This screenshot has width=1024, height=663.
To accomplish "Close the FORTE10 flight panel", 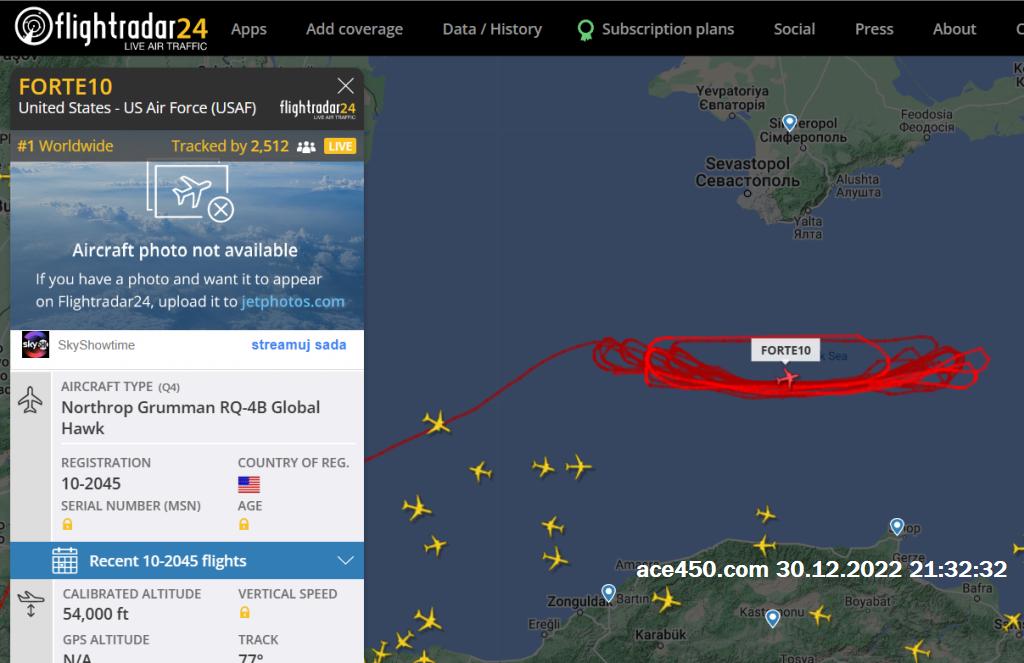I will tap(345, 86).
